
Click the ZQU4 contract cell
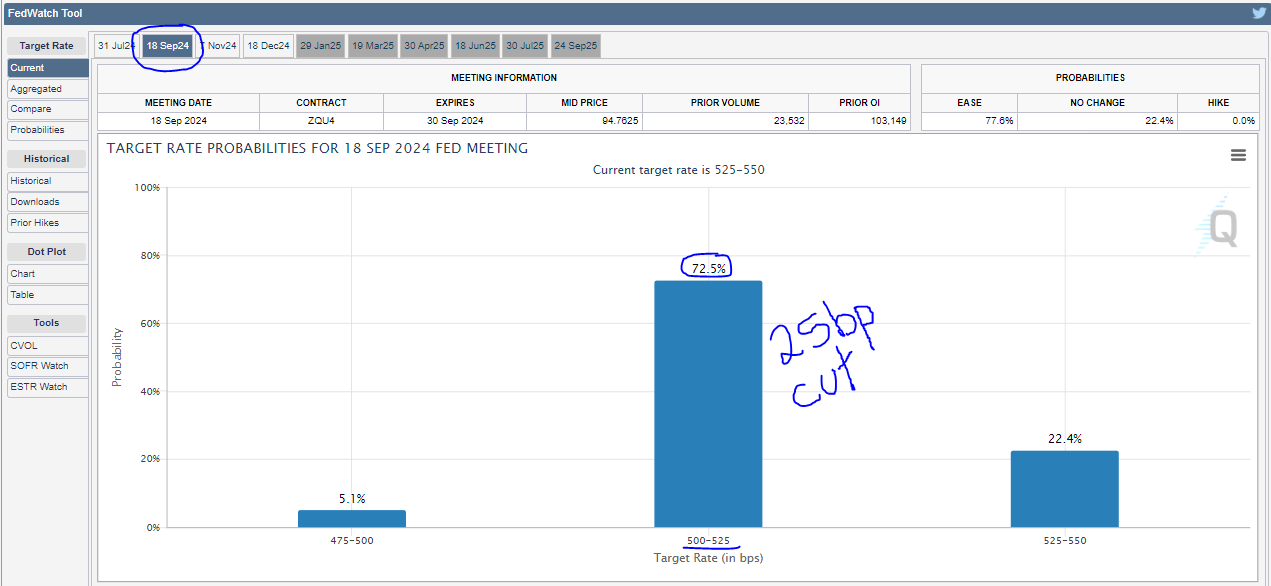click(321, 121)
